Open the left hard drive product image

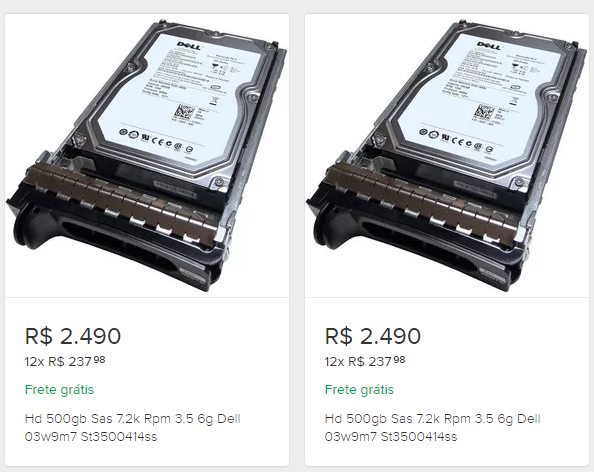[147, 156]
